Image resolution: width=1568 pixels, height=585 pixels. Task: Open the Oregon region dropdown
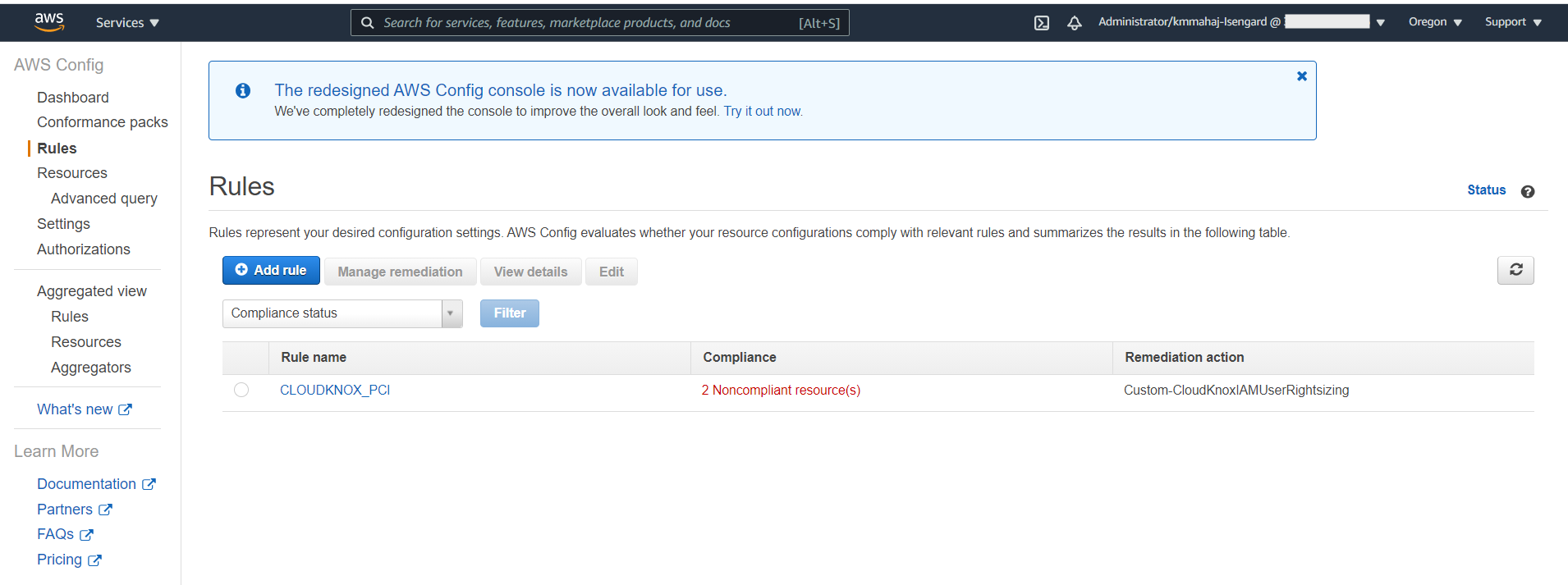1435,22
